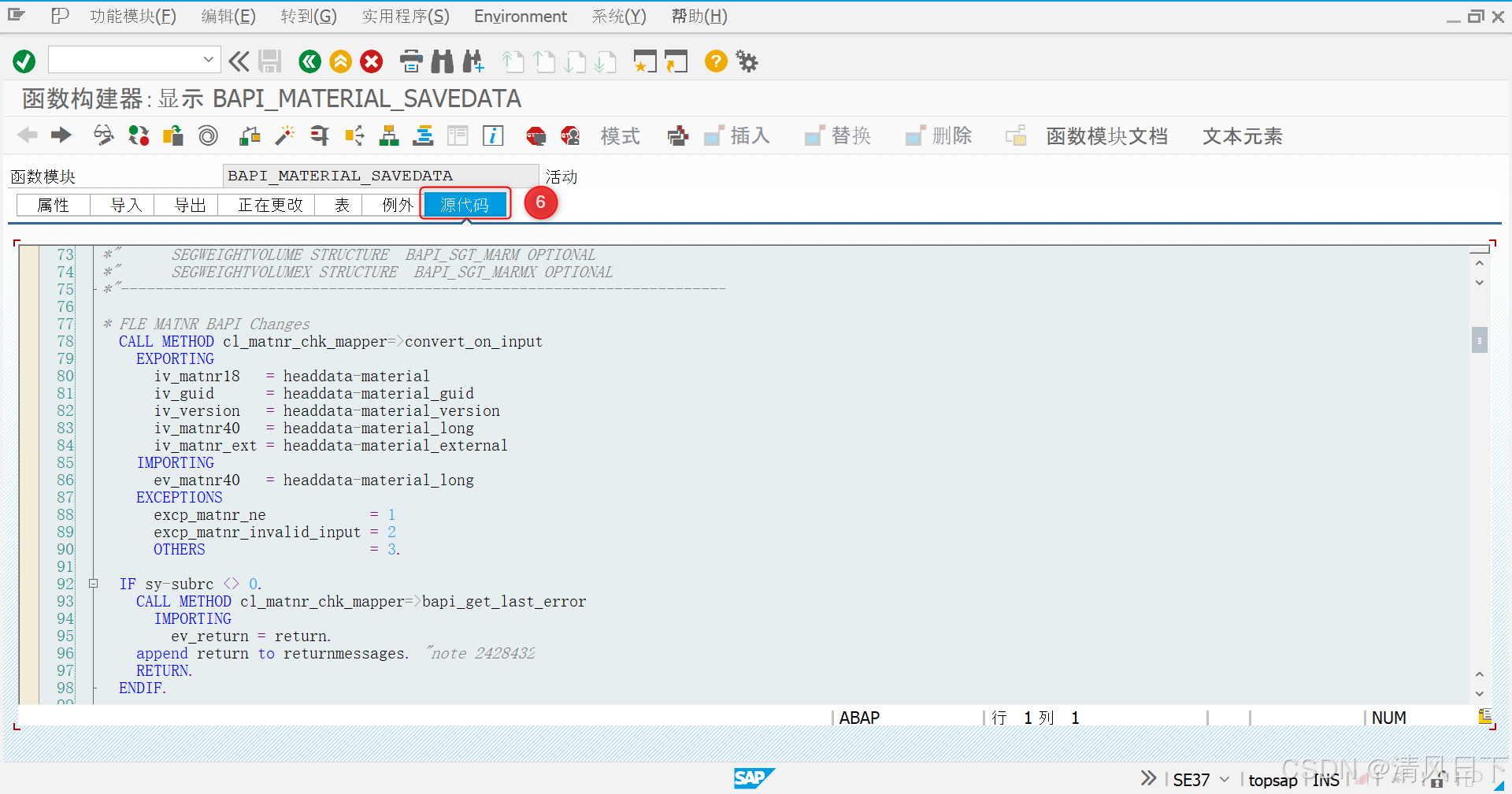Viewport: 1512px width, 794px height.
Task: Expand status bar with double-chevron icon
Action: coord(1149,778)
